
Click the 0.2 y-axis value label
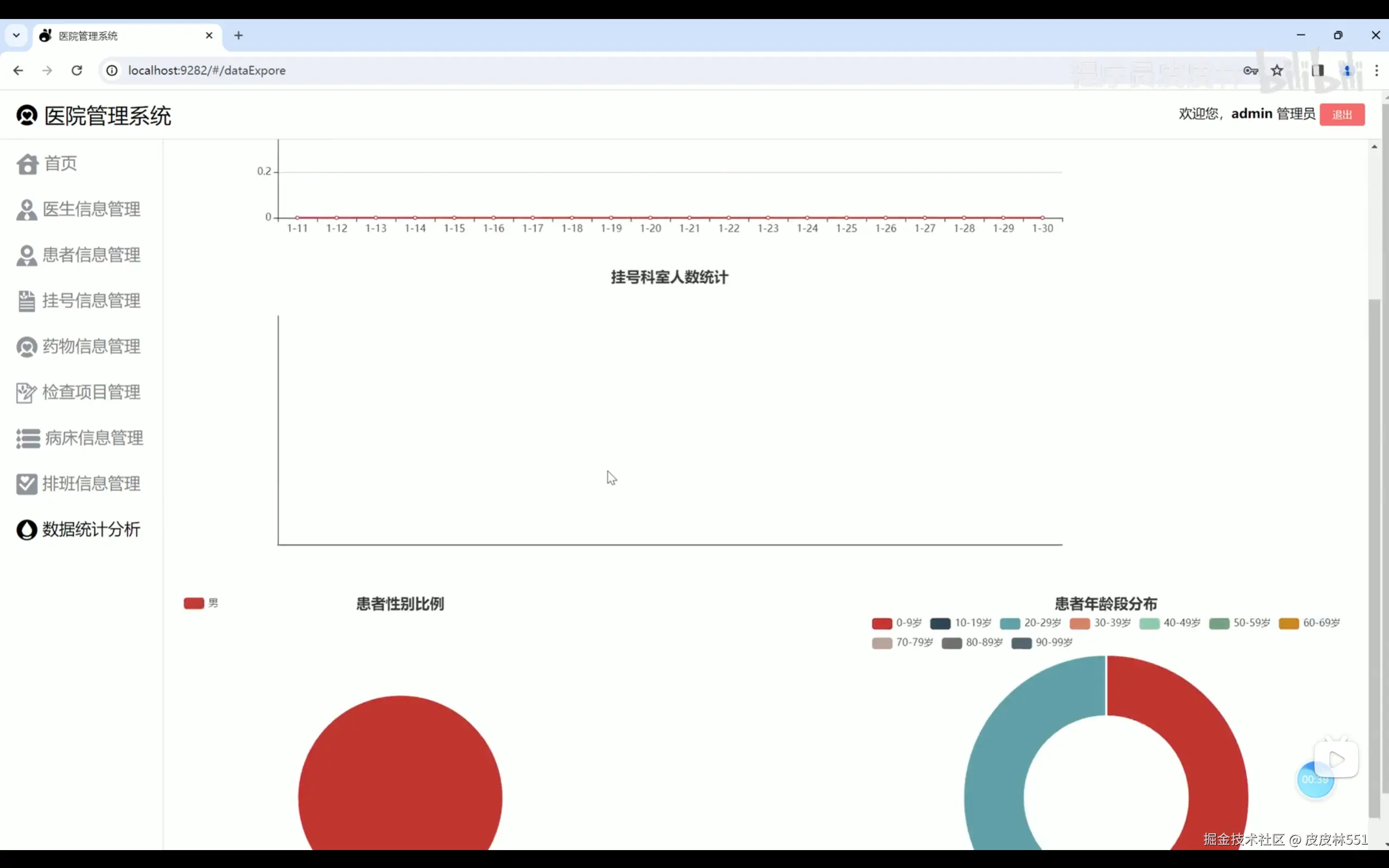tap(264, 171)
